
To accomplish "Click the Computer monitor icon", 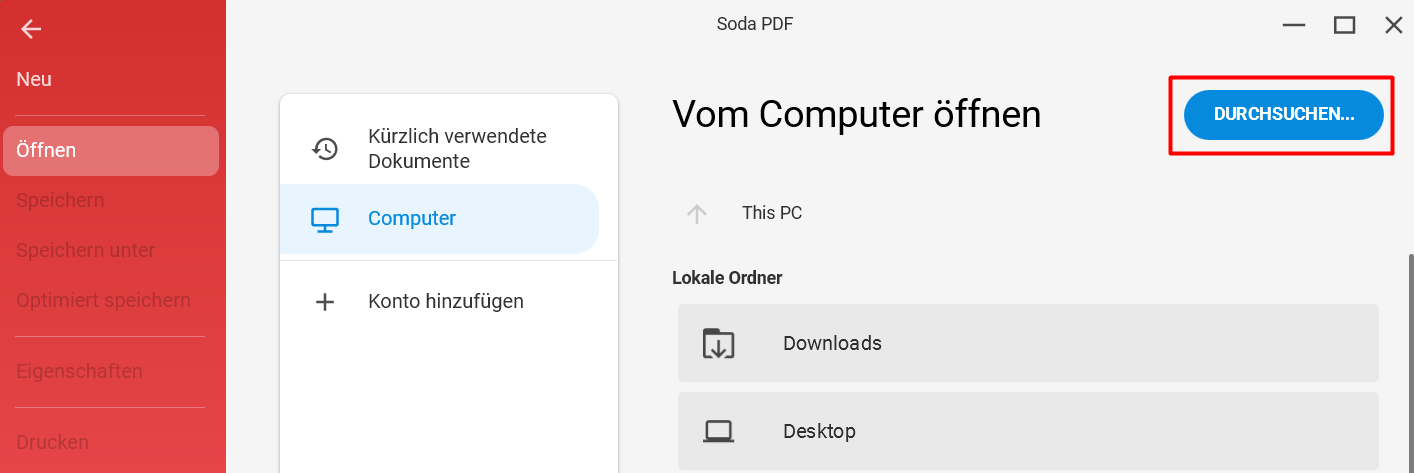I will coord(325,219).
